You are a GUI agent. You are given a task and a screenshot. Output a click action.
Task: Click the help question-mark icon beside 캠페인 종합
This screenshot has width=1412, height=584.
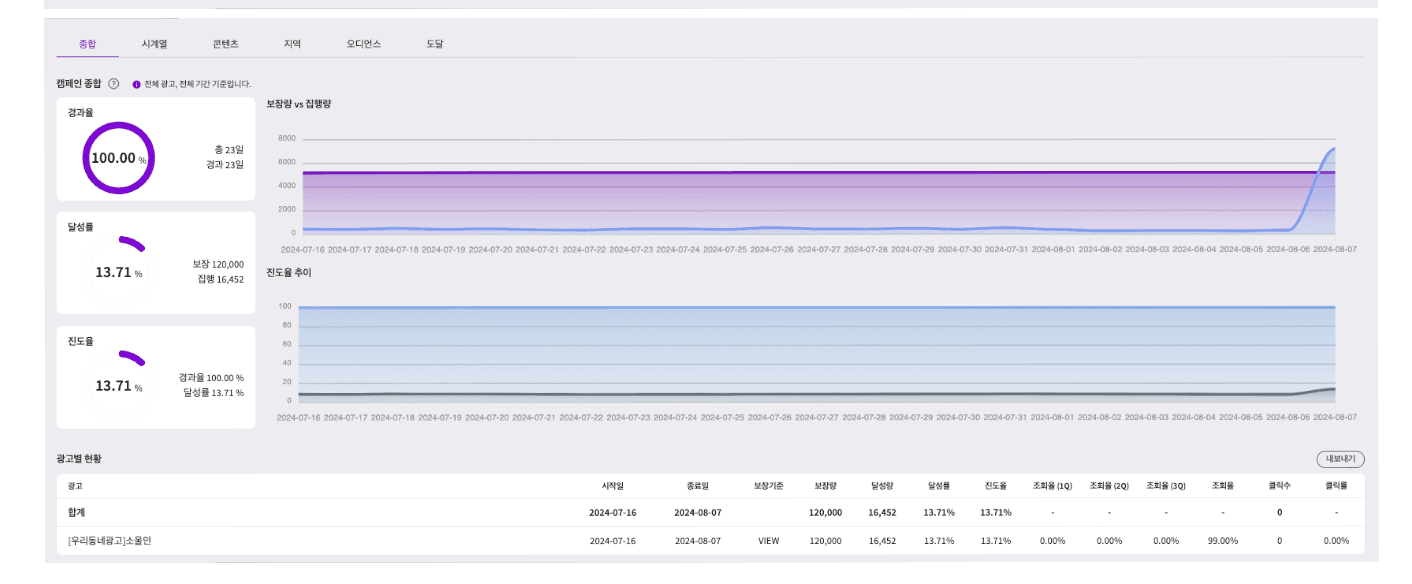[x=114, y=84]
